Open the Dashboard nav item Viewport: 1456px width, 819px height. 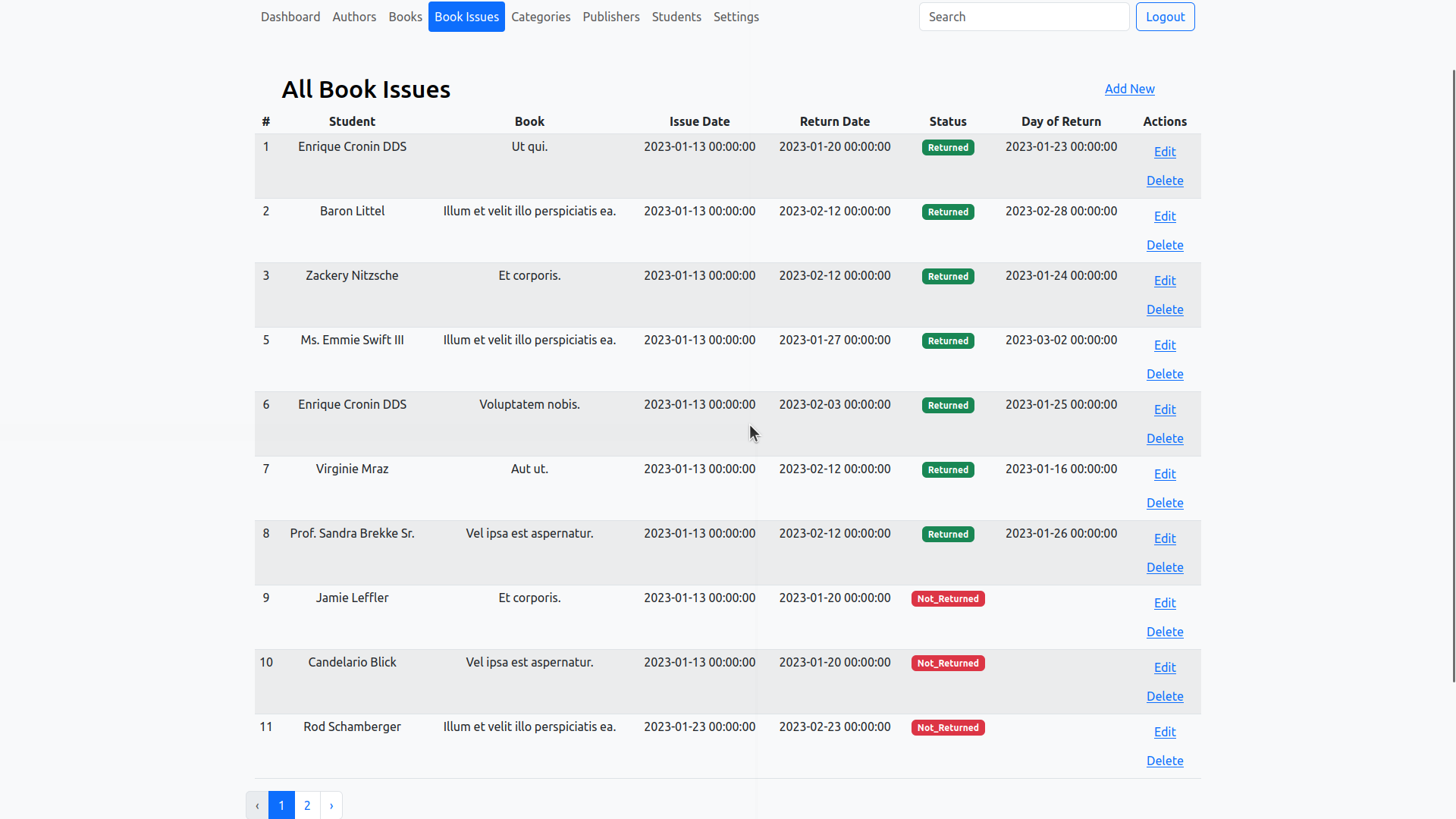[x=290, y=17]
